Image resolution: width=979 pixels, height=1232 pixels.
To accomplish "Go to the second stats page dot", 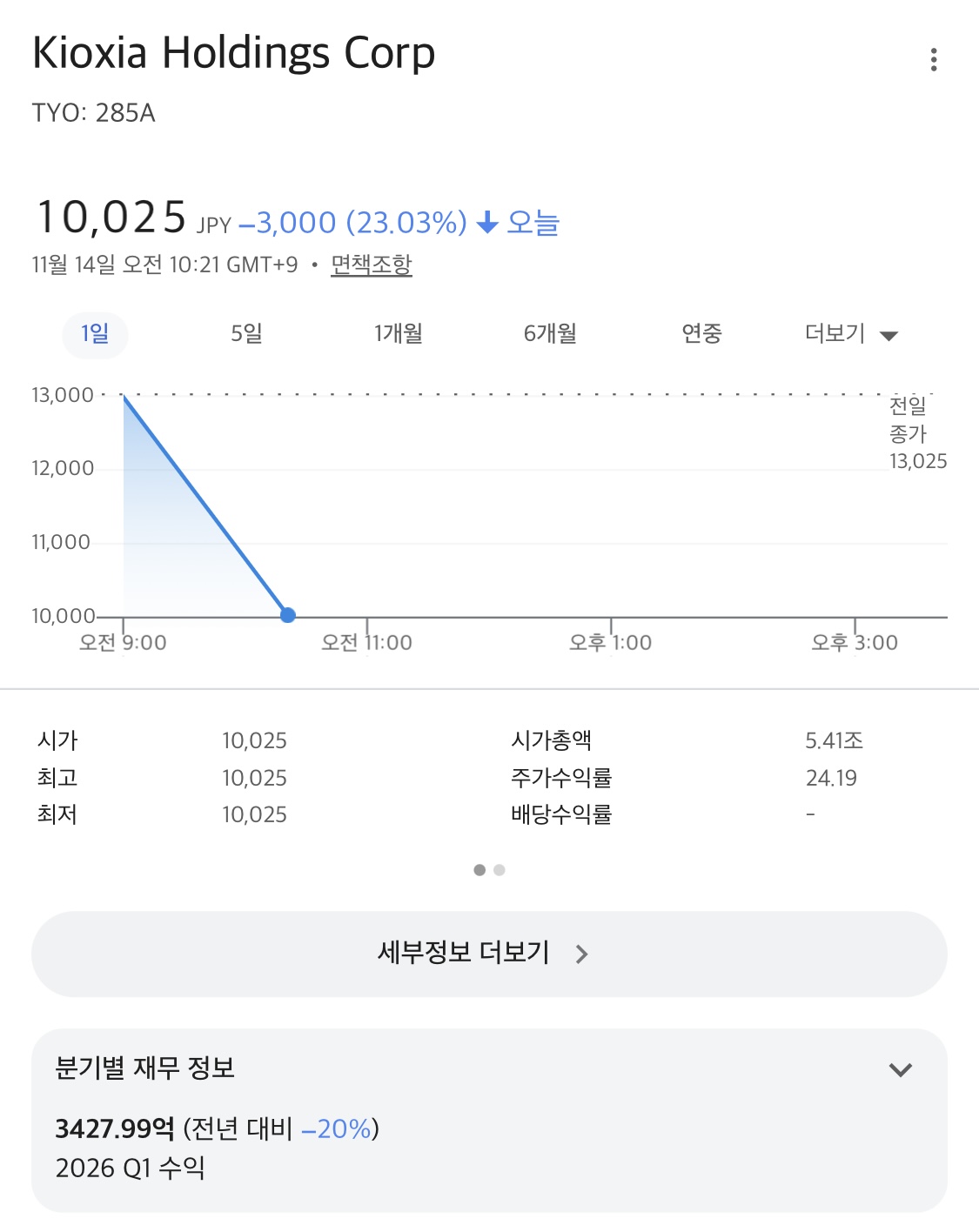I will (x=500, y=870).
